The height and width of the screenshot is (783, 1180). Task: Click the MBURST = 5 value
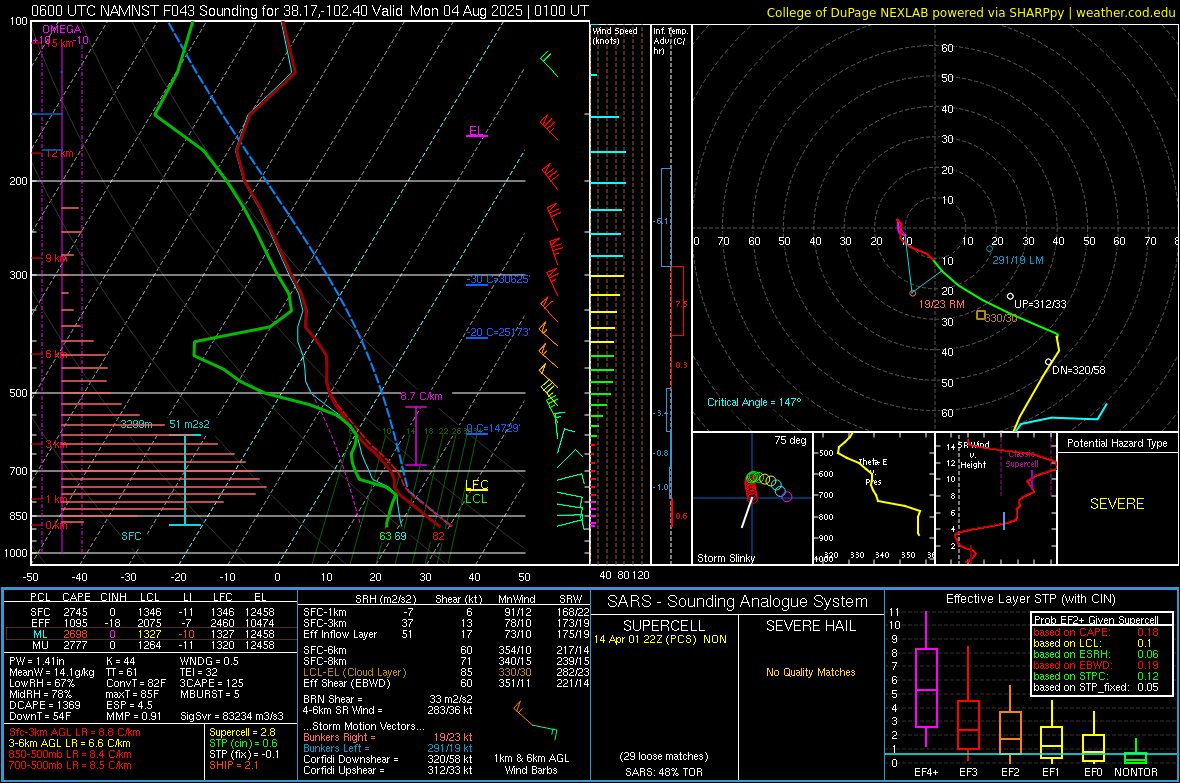tap(210, 694)
